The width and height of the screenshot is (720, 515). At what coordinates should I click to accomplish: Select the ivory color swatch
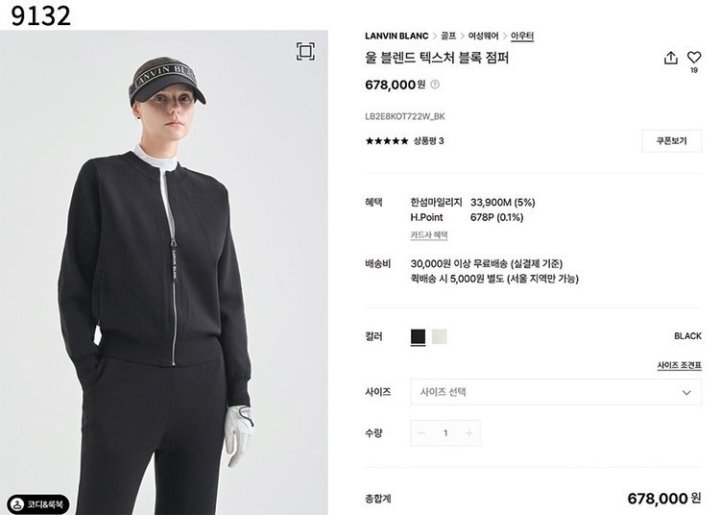(439, 336)
